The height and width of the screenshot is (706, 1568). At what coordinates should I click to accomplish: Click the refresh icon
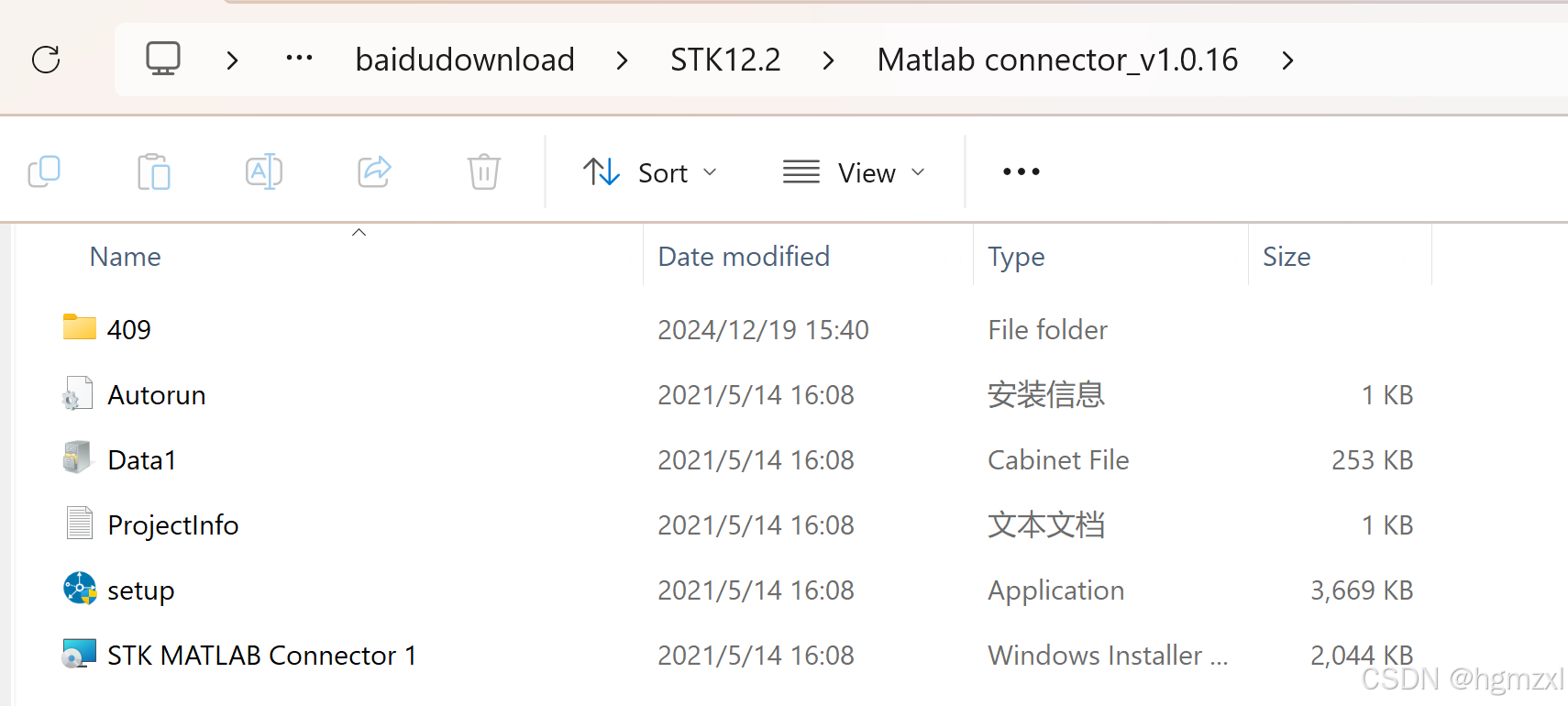click(46, 60)
